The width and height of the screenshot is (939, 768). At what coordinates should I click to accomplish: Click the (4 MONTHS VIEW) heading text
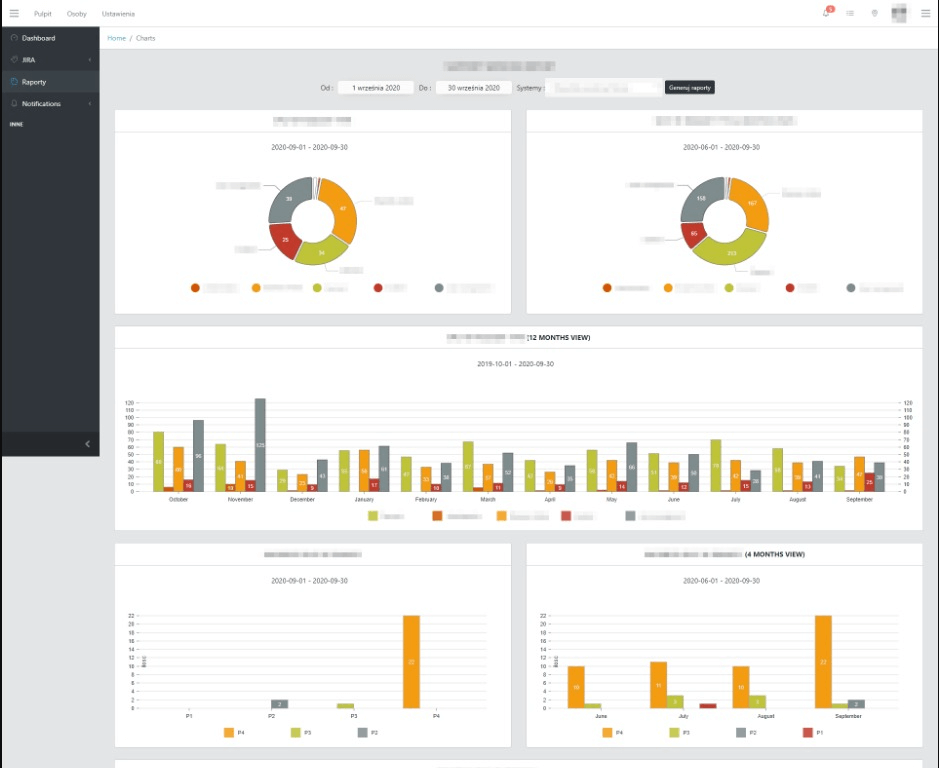(774, 554)
